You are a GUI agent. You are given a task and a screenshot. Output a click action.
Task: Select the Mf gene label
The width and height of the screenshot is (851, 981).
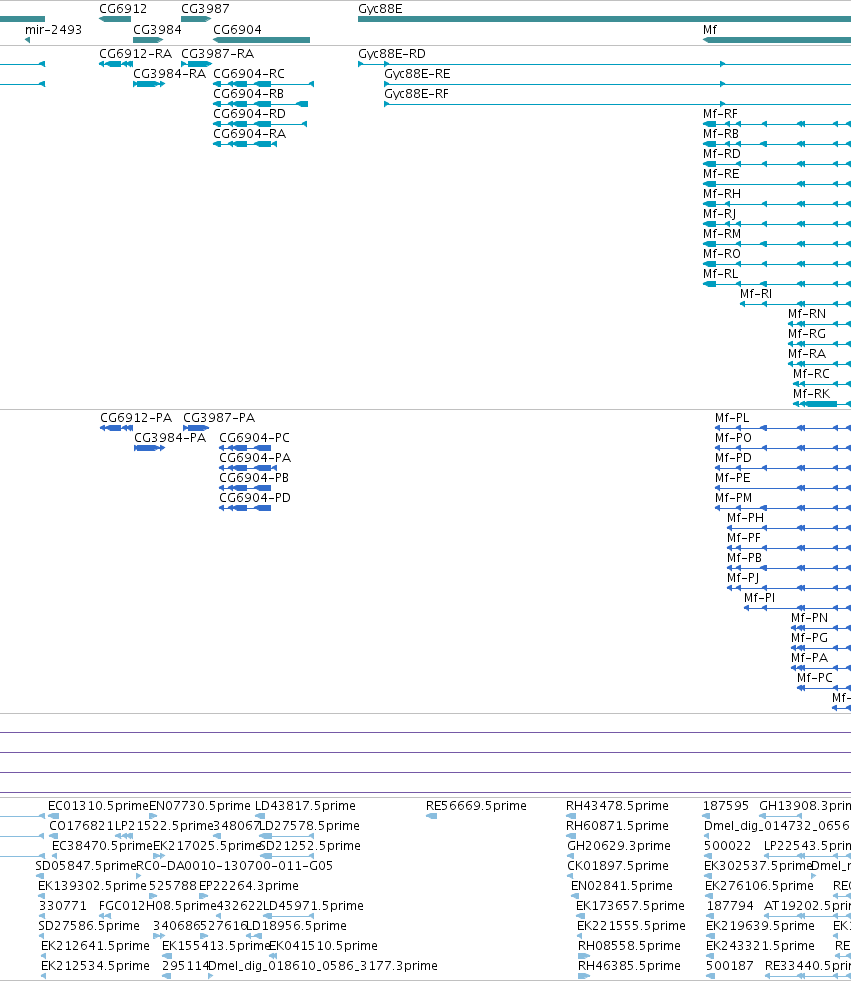(x=710, y=30)
